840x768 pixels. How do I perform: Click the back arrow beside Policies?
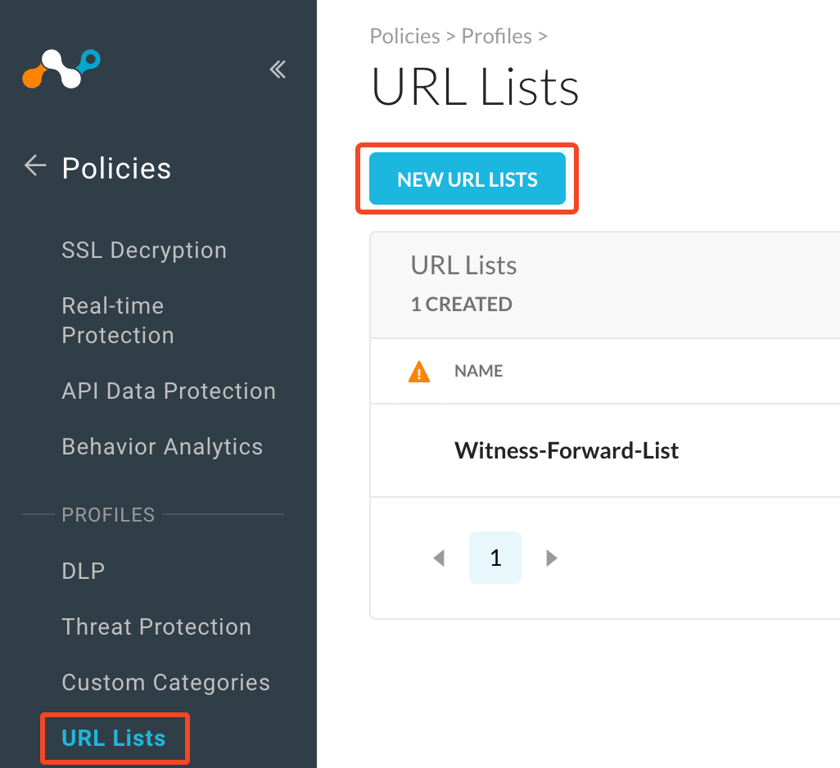[x=36, y=166]
